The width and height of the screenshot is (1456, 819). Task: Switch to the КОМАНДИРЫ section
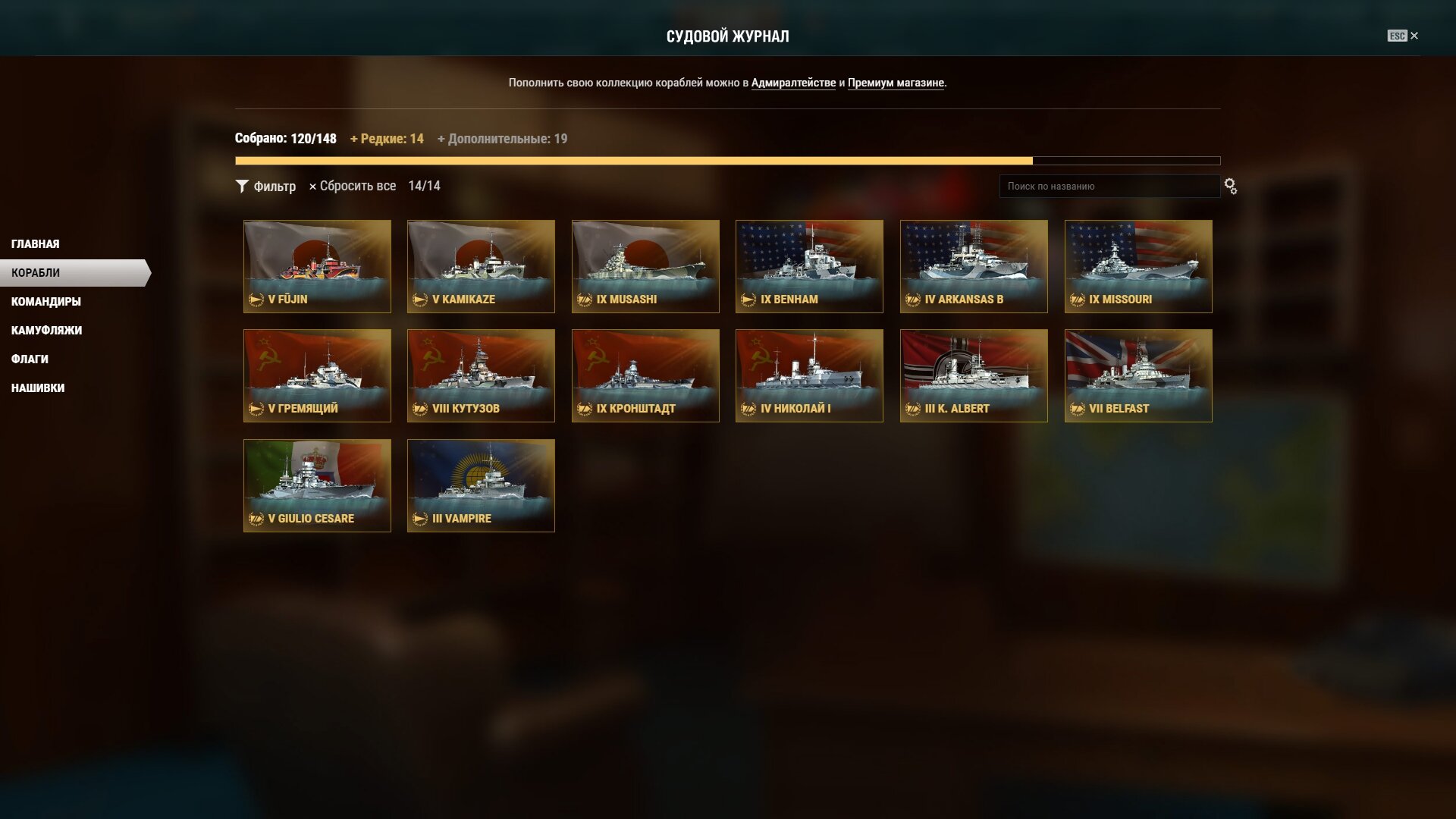46,302
